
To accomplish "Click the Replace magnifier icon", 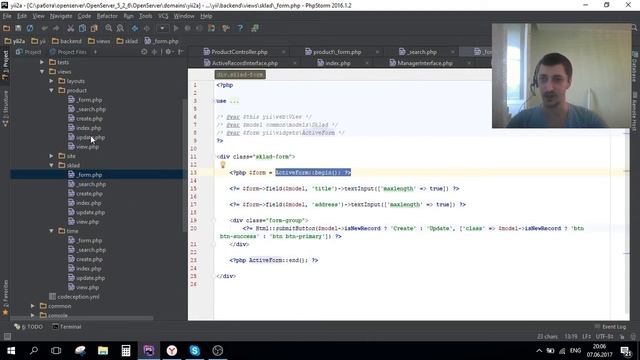I will 120,28.
